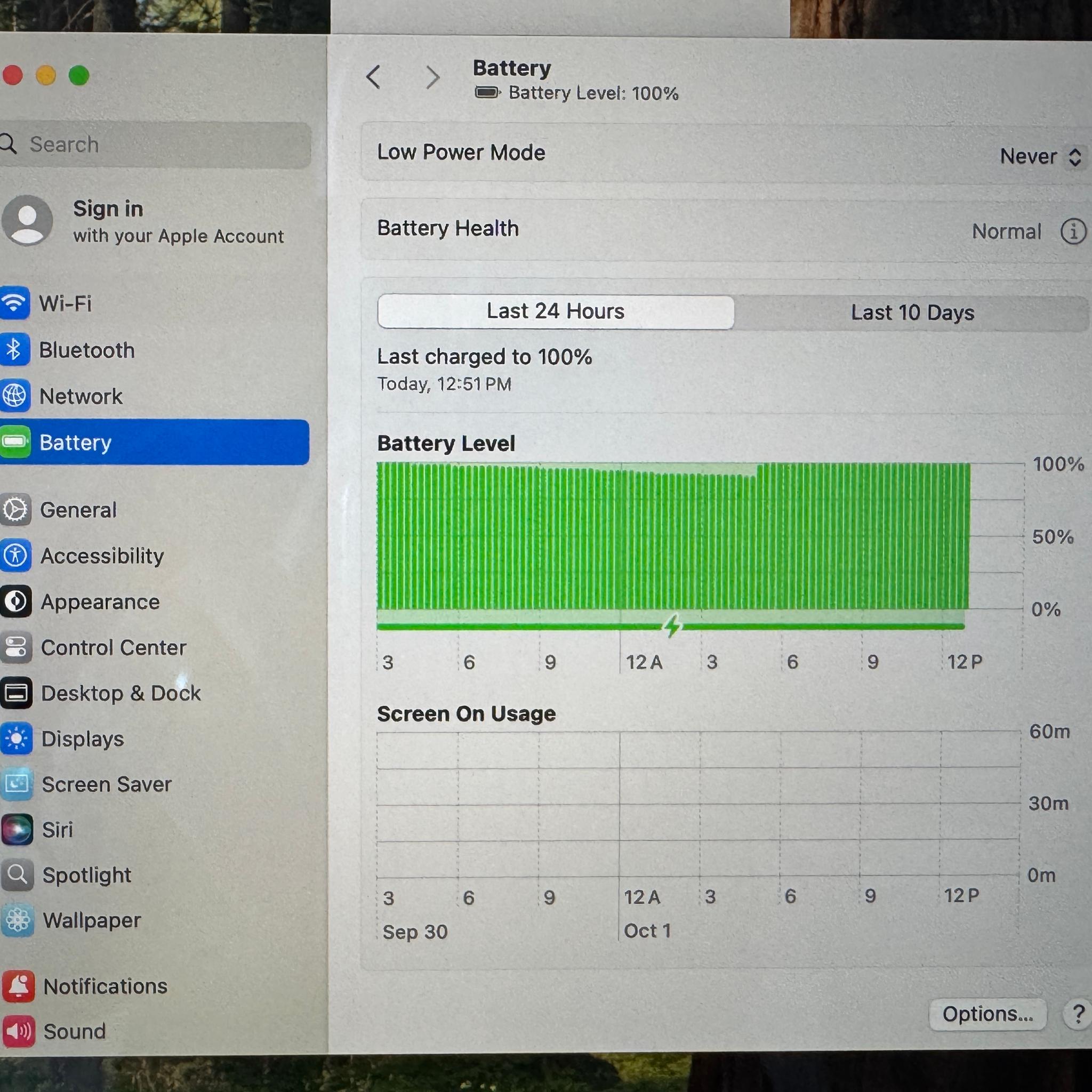Click the 'Oct 1' date label
Screen dimensions: 1092x1092
coord(648,930)
